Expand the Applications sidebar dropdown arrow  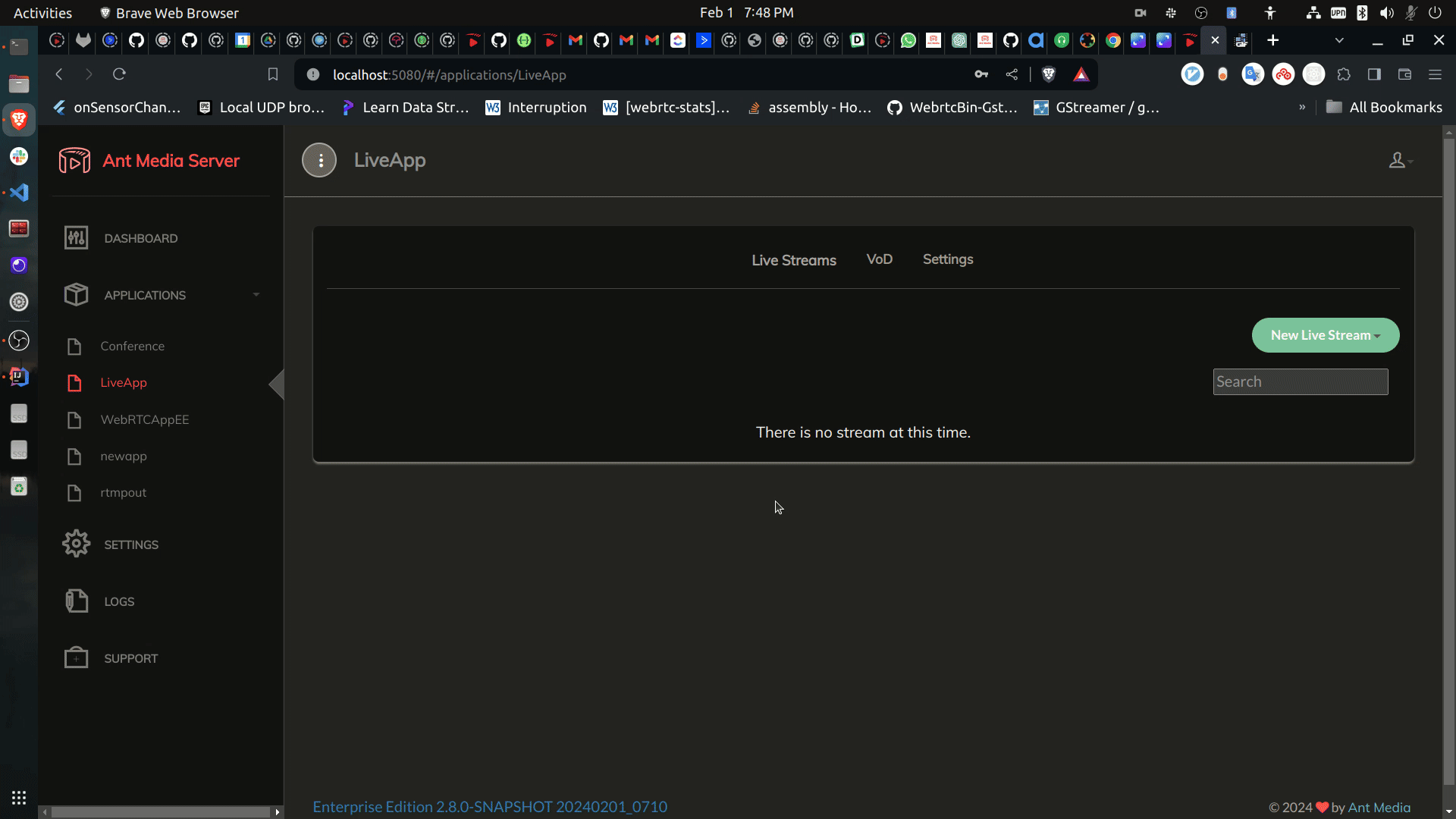pos(256,295)
